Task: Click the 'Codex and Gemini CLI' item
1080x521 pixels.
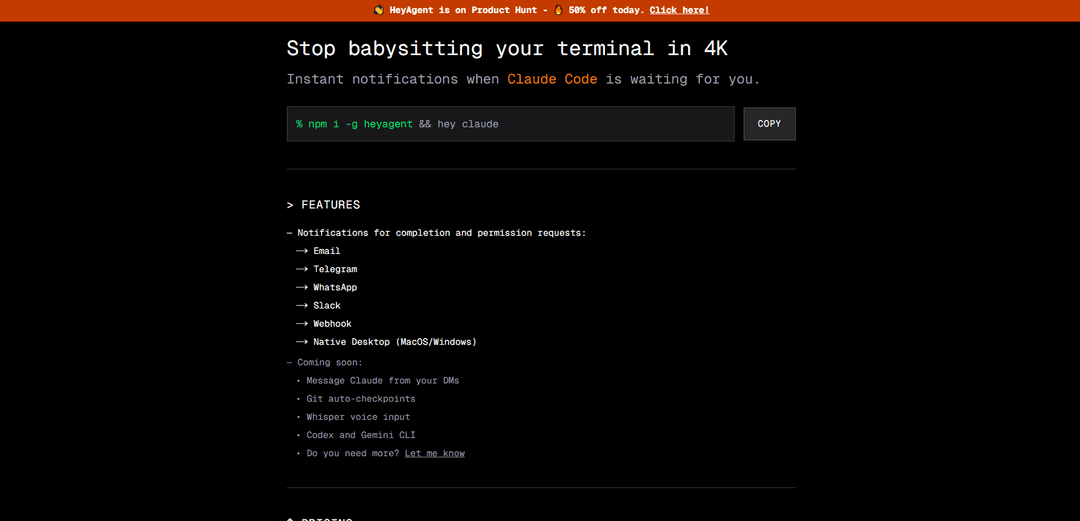Action: click(x=361, y=436)
